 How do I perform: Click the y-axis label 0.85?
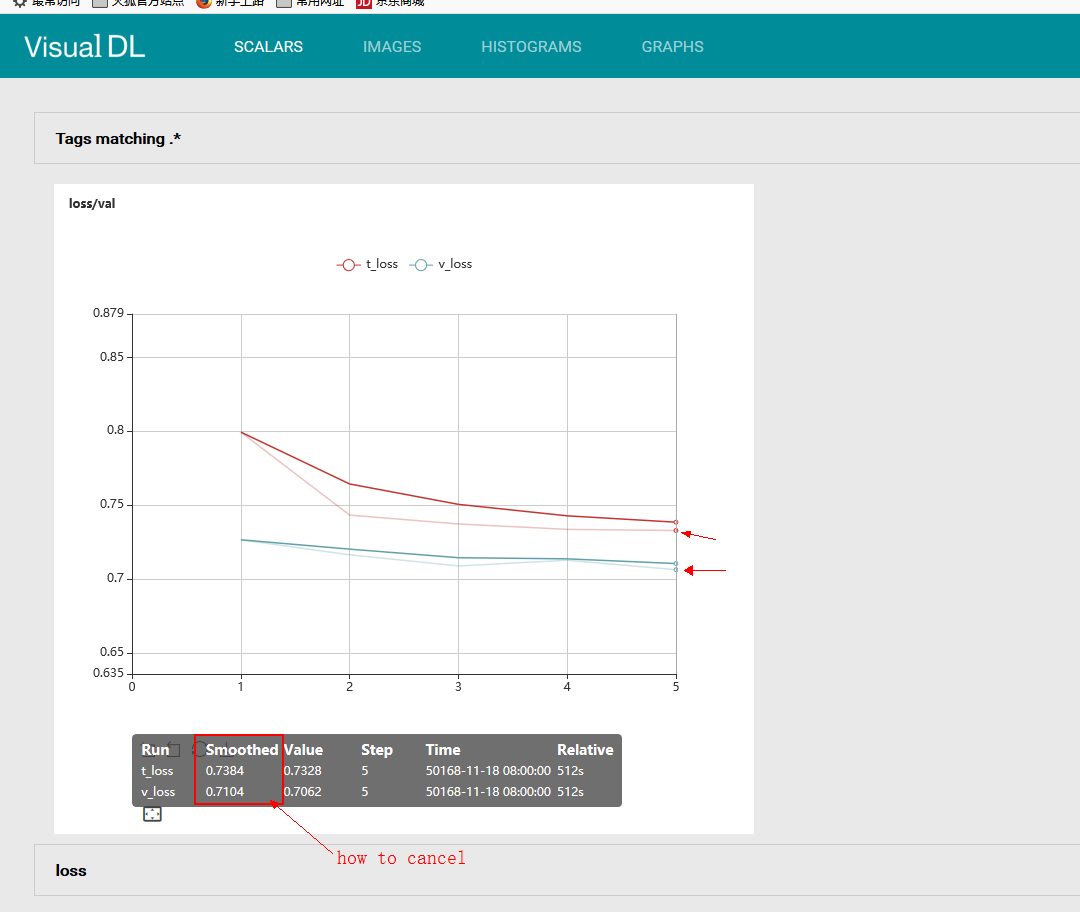pos(112,357)
